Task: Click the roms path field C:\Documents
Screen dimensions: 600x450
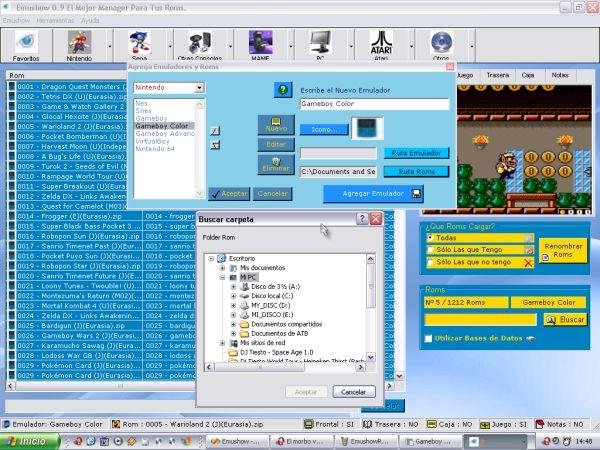Action: click(338, 172)
